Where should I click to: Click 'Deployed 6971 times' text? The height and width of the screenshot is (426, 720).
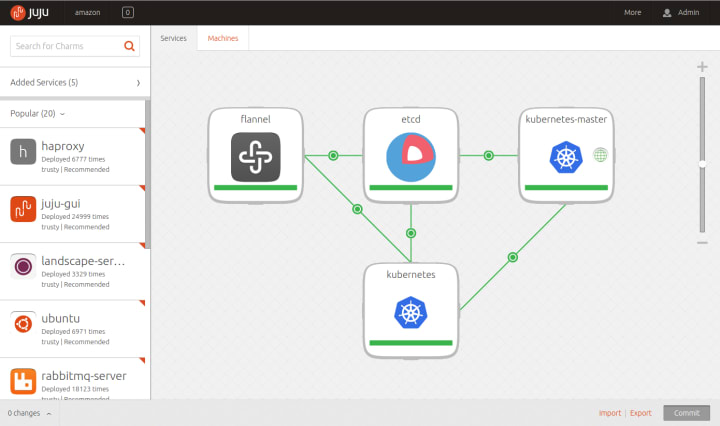(x=73, y=331)
